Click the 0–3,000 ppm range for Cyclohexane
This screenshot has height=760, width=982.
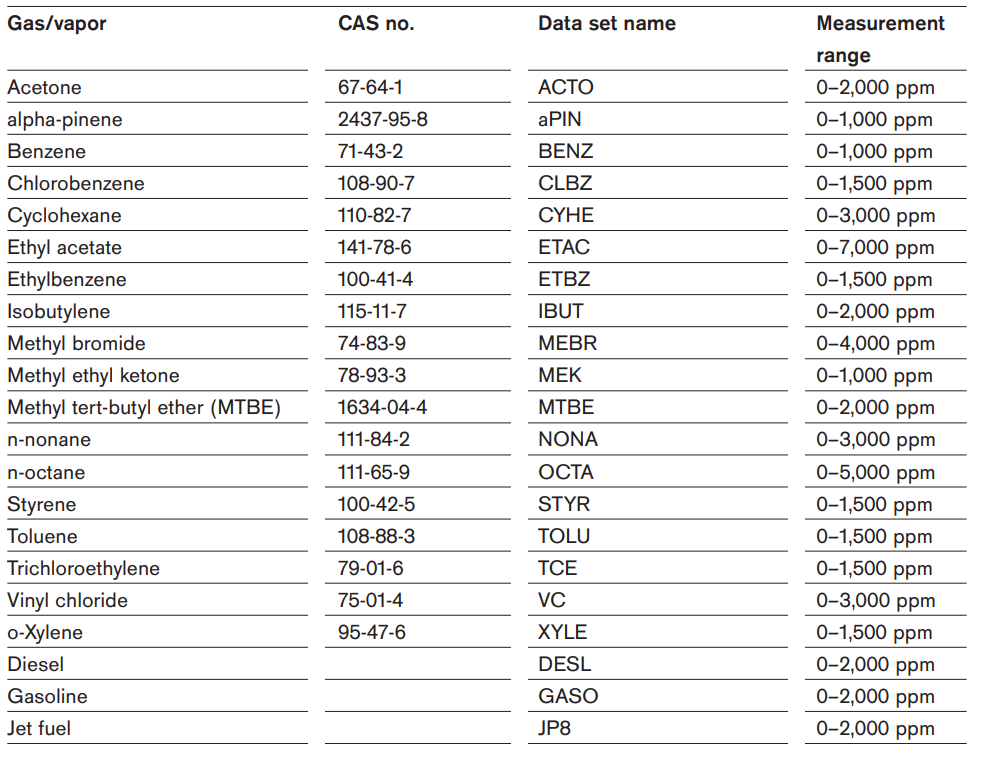pyautogui.click(x=876, y=216)
